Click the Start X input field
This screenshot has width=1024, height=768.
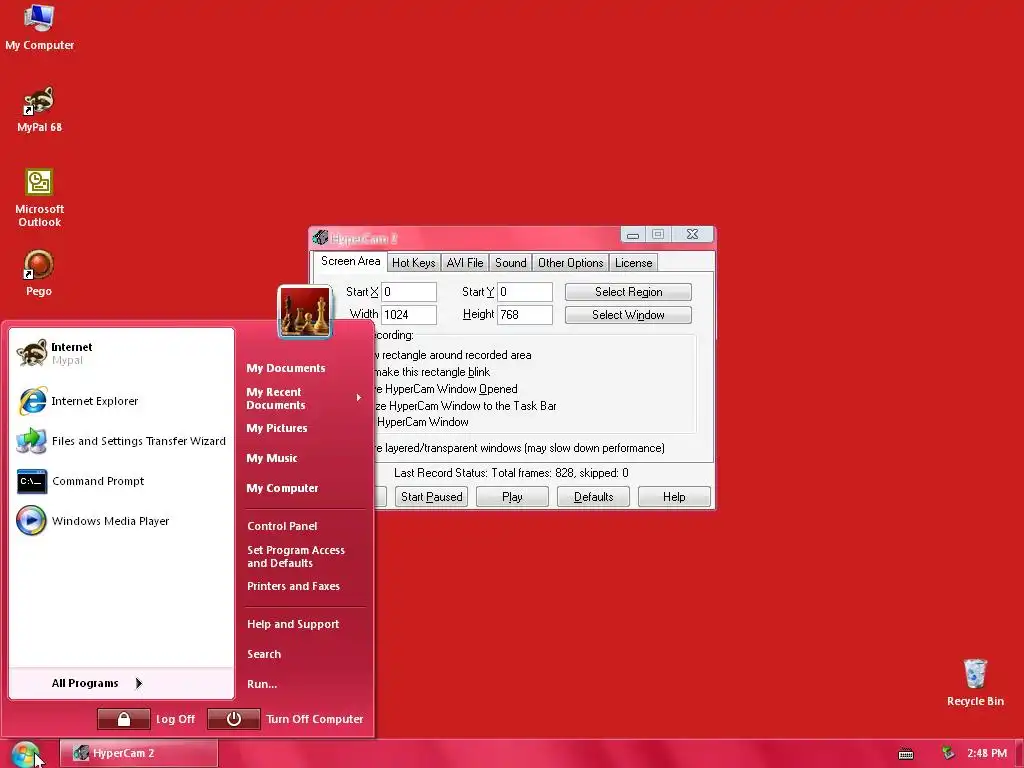409,292
